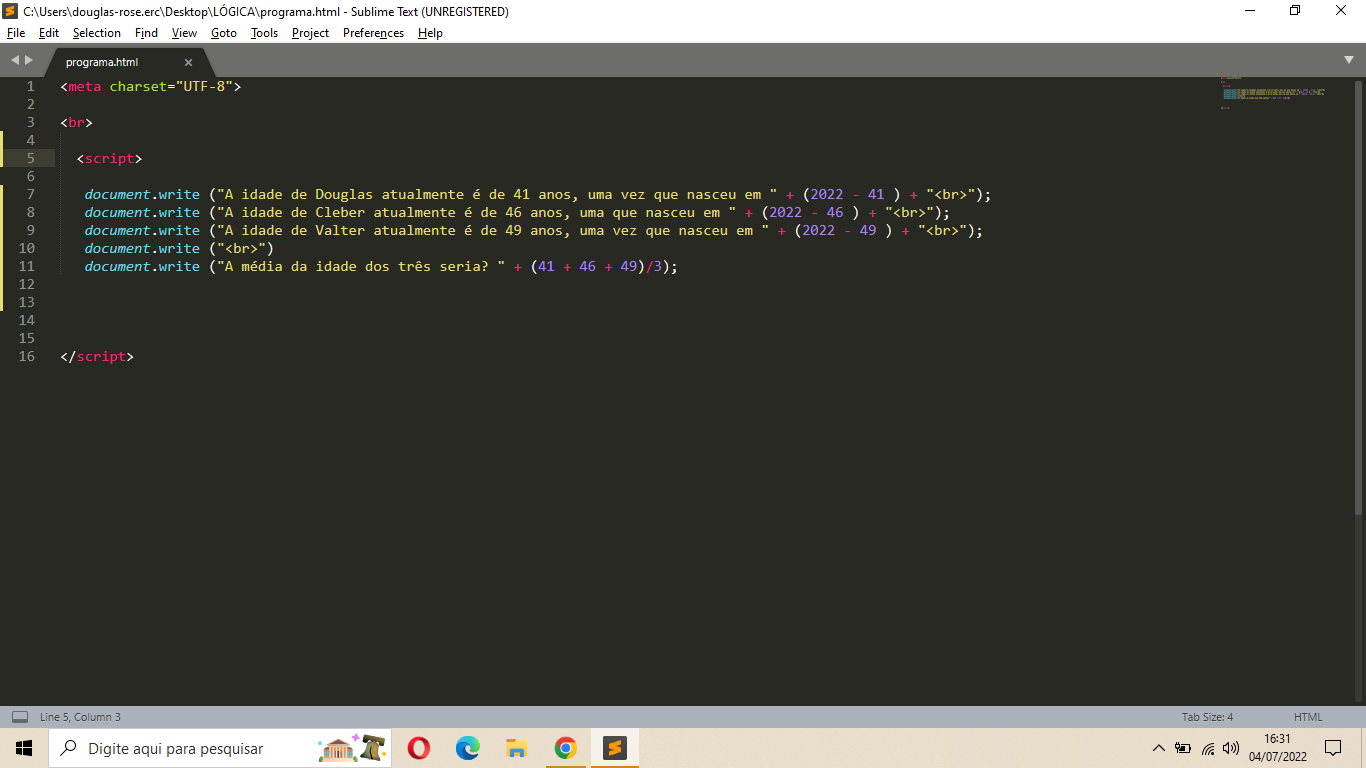Place cursor on meta charset line

click(x=151, y=86)
